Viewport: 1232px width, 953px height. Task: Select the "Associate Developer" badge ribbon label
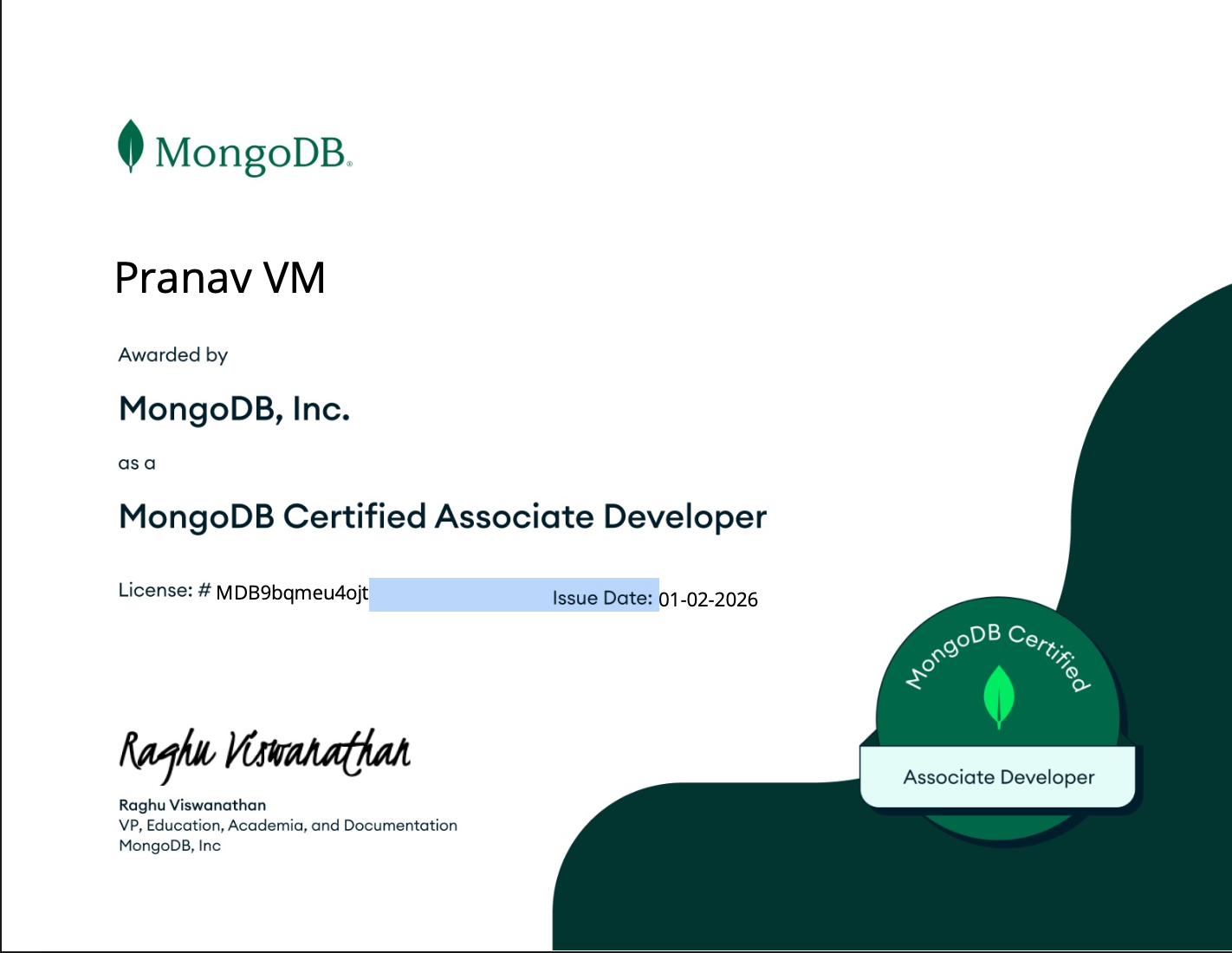(998, 777)
